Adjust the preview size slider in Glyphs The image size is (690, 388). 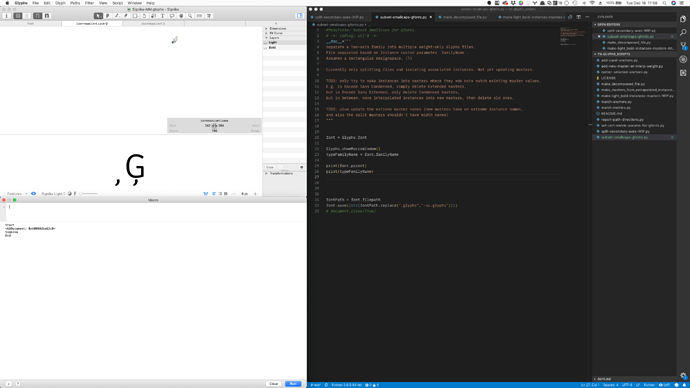click(88, 194)
